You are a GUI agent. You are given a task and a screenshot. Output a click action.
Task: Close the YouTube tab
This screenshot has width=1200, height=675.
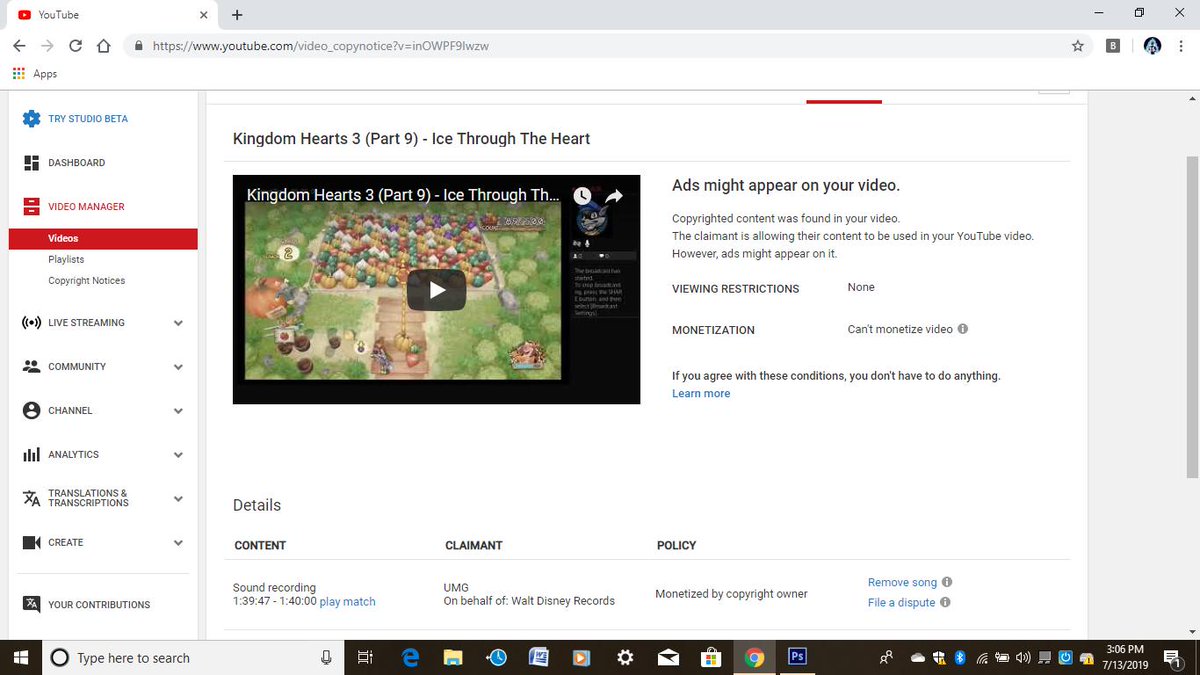[203, 15]
